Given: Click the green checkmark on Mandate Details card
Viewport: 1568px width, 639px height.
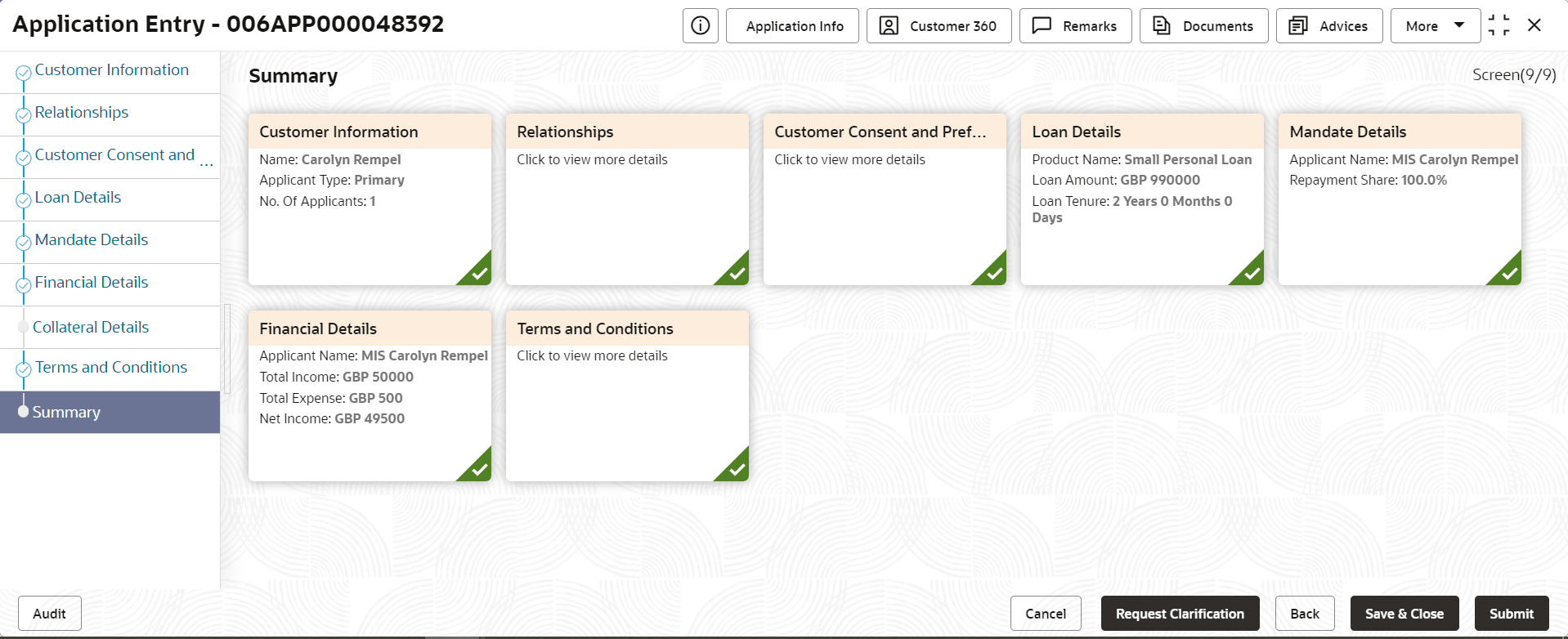Looking at the screenshot, I should (x=1506, y=270).
